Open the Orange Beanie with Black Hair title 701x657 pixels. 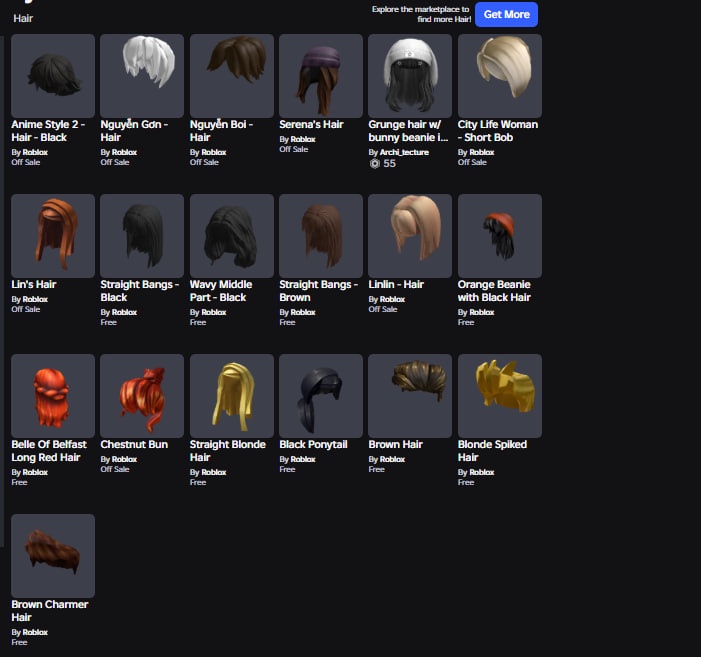click(x=494, y=291)
